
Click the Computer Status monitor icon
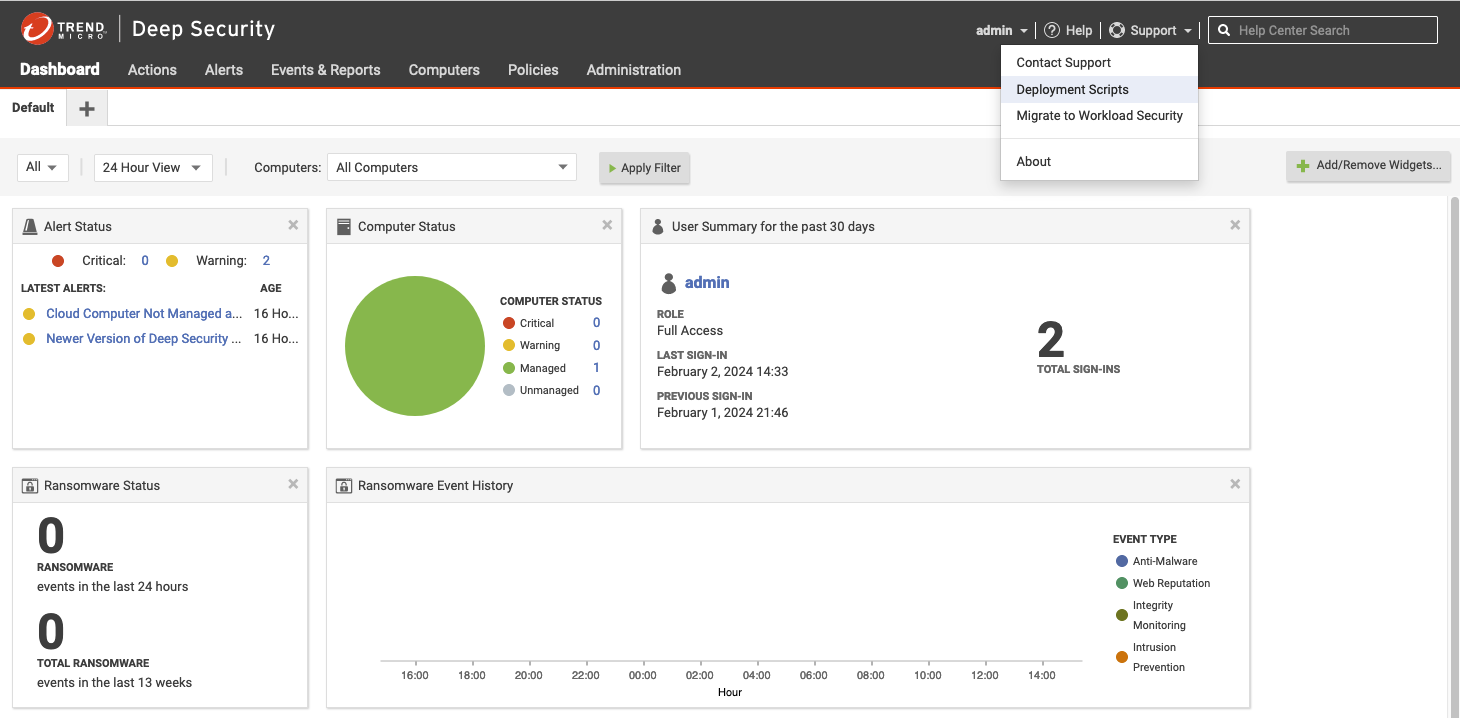[344, 225]
